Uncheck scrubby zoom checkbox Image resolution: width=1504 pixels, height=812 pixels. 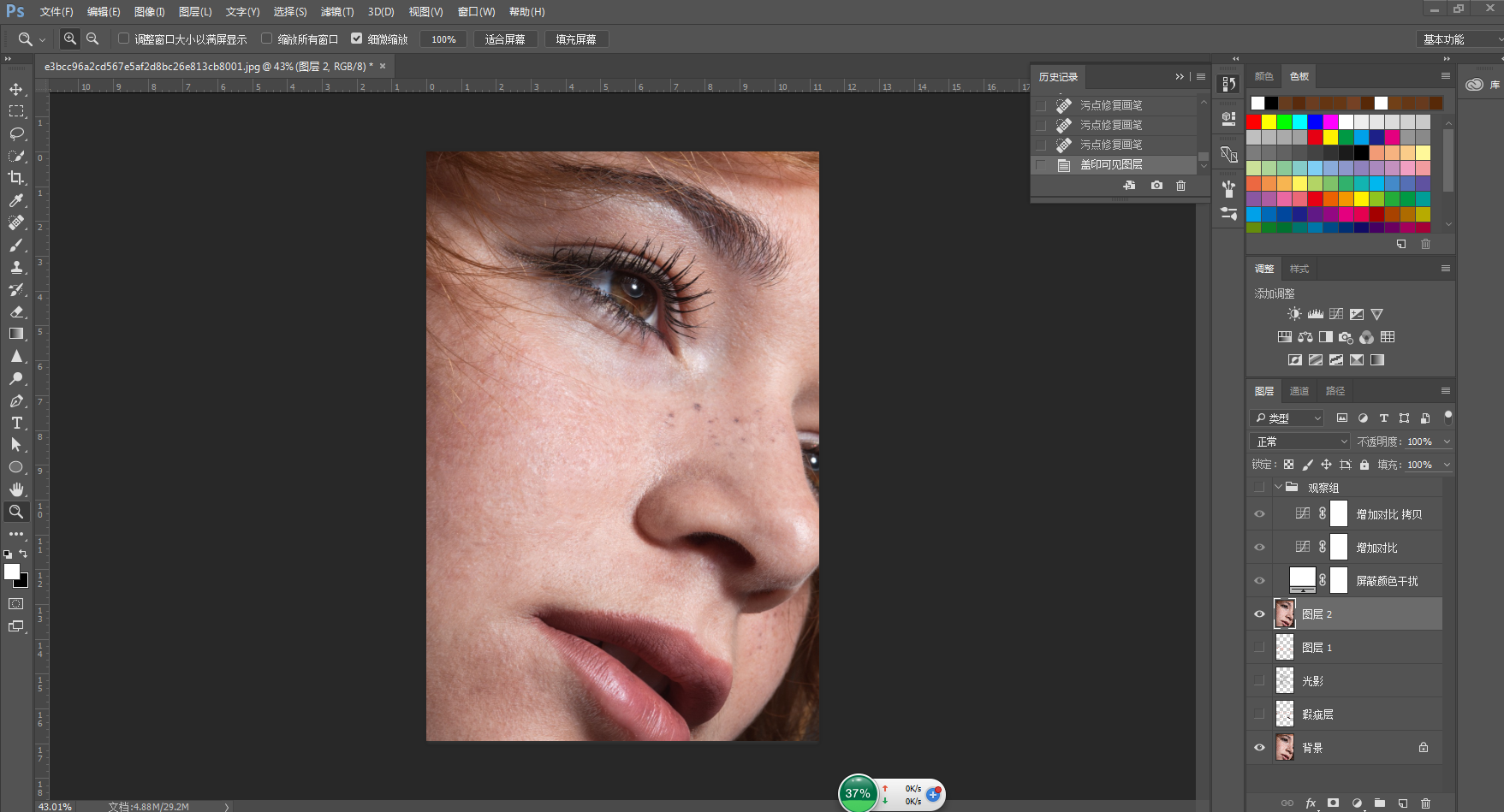tap(357, 39)
